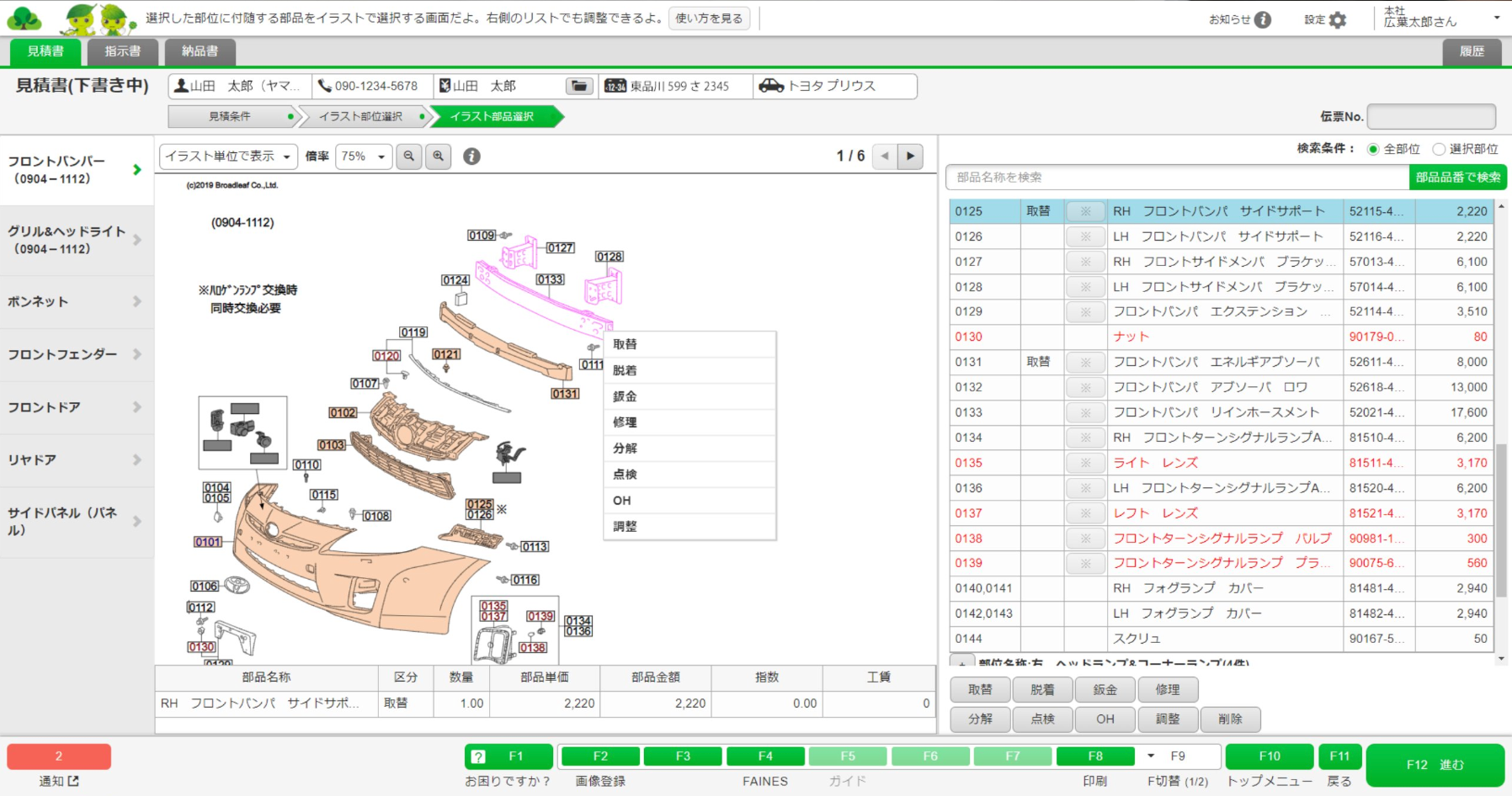
Task: Go to the previous illustration page
Action: pyautogui.click(x=884, y=157)
